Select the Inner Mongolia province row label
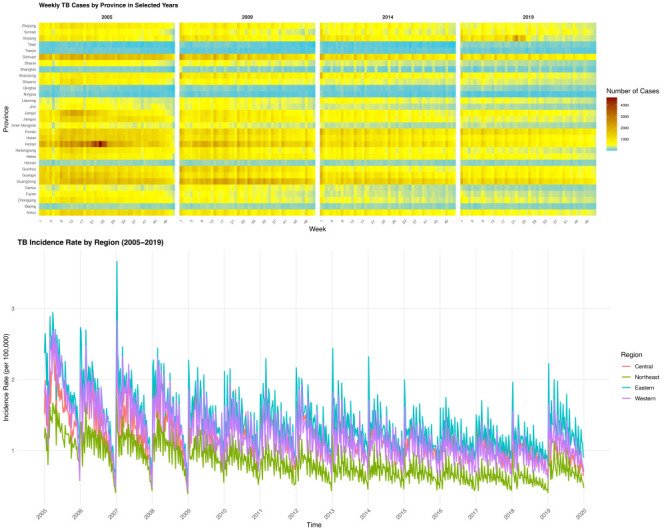666x532 pixels. pos(24,126)
